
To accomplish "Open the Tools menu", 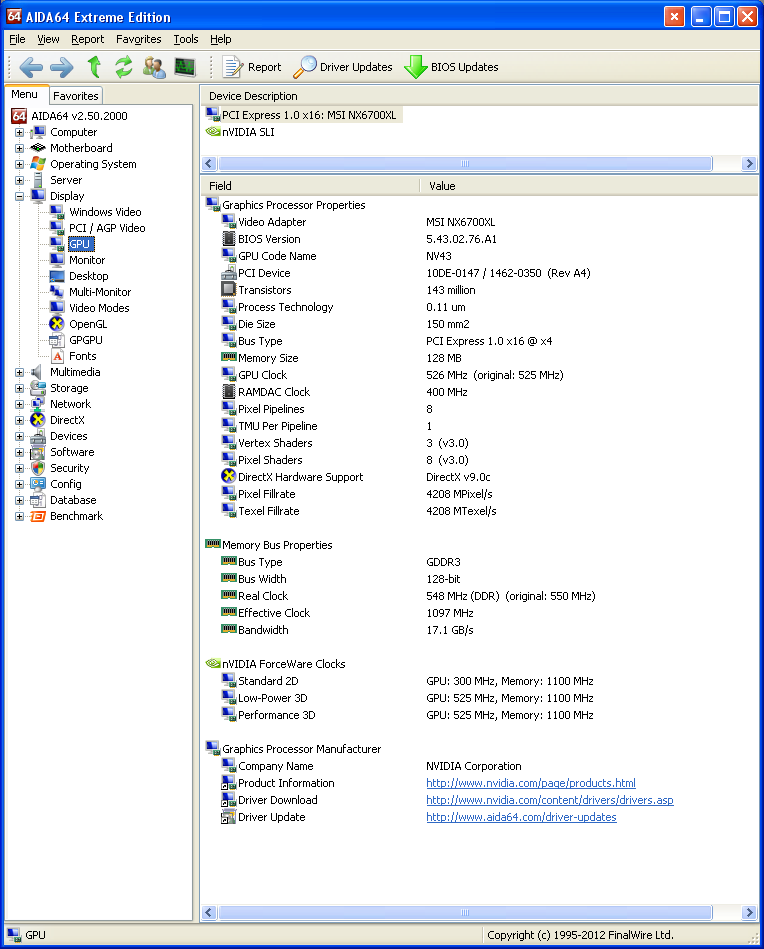I will (186, 39).
